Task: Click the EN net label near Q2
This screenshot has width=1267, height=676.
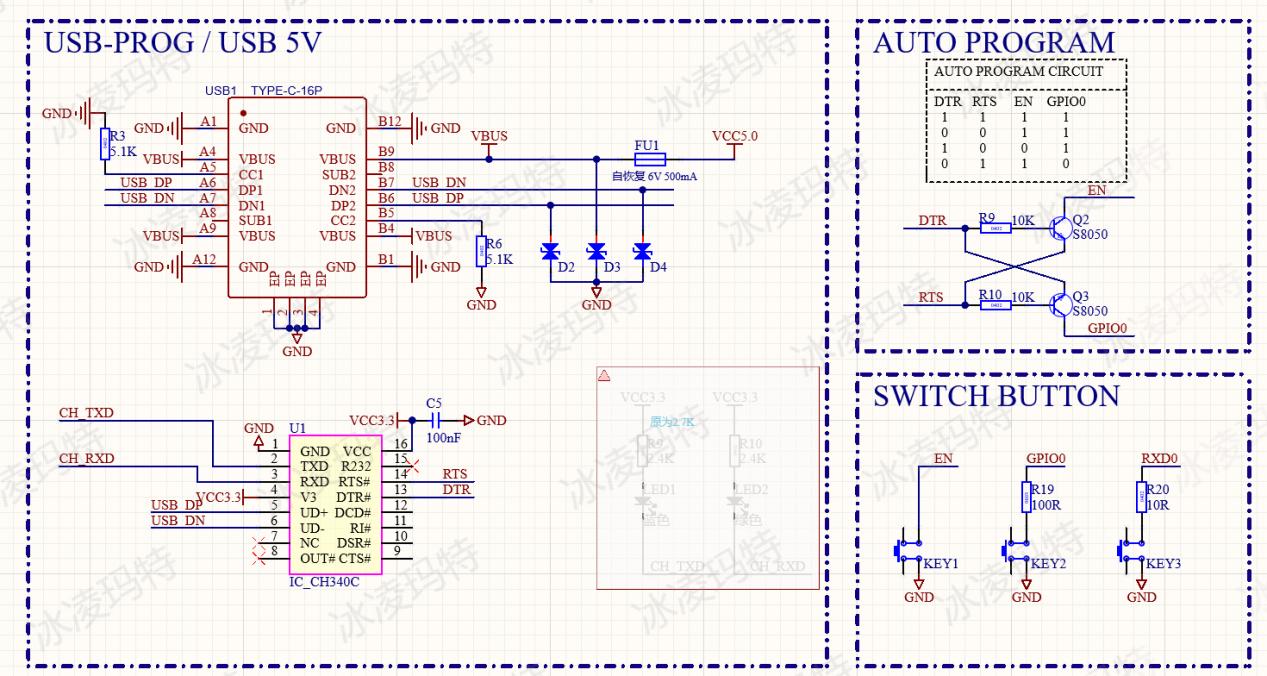Action: 1097,190
